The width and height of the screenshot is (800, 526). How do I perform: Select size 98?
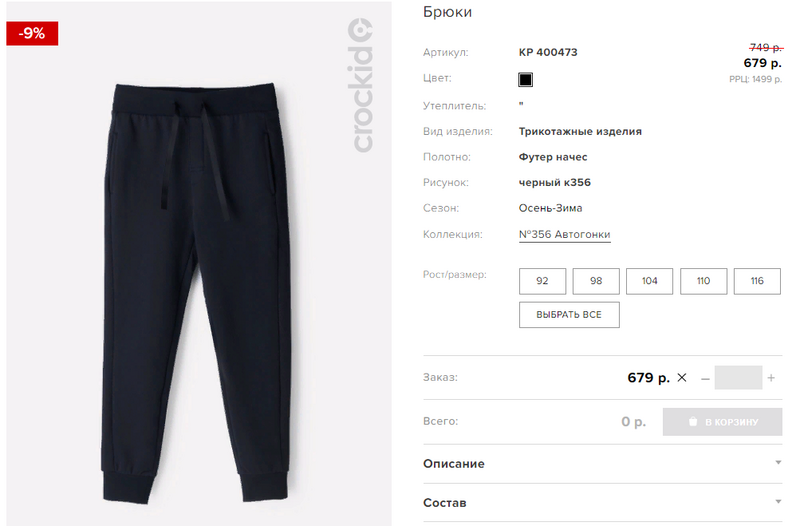(x=596, y=281)
